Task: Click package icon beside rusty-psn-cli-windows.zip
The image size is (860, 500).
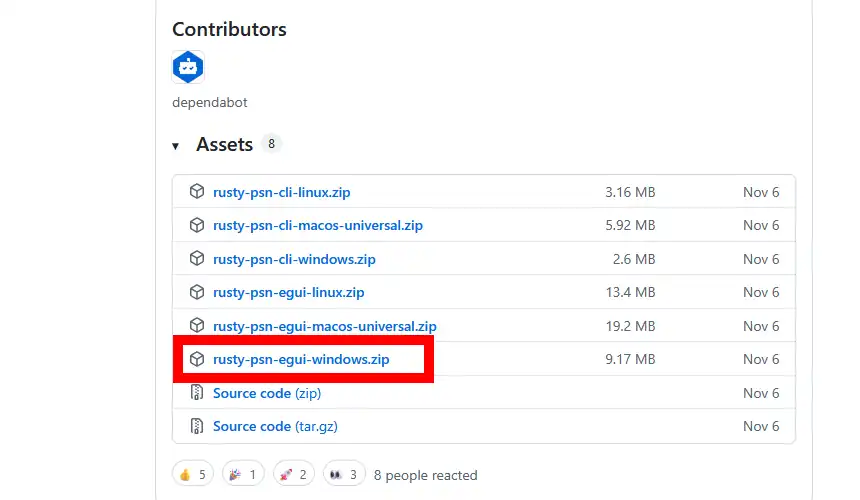Action: click(197, 259)
